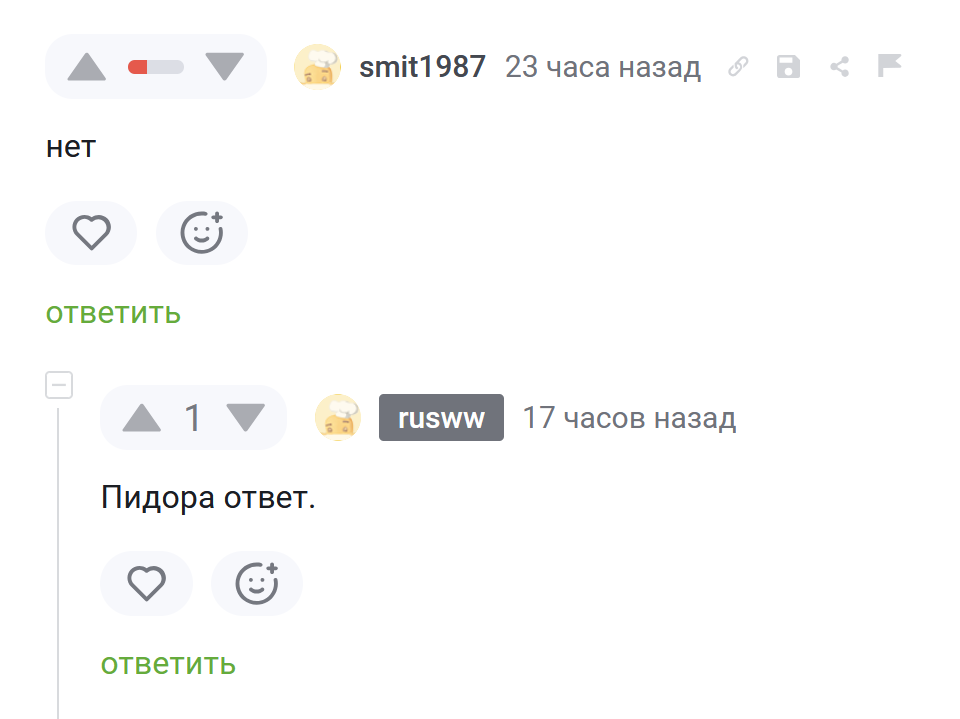Viewport: 960px width, 719px height.
Task: Upvote the reply by rusww
Action: [x=142, y=418]
